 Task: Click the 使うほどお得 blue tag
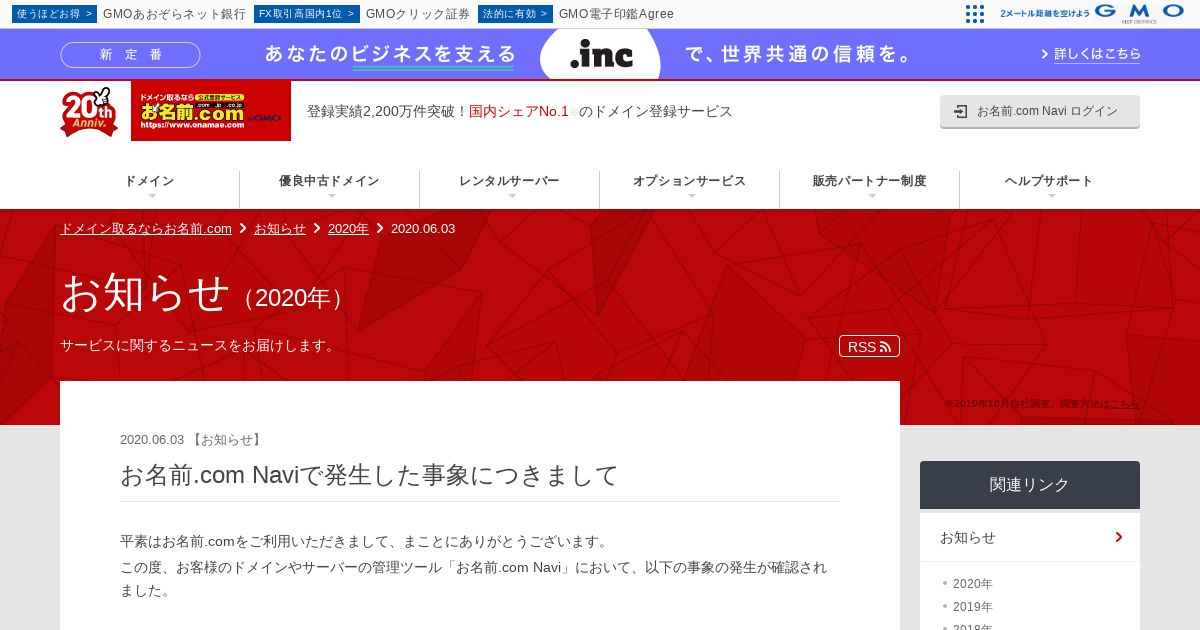pos(54,14)
